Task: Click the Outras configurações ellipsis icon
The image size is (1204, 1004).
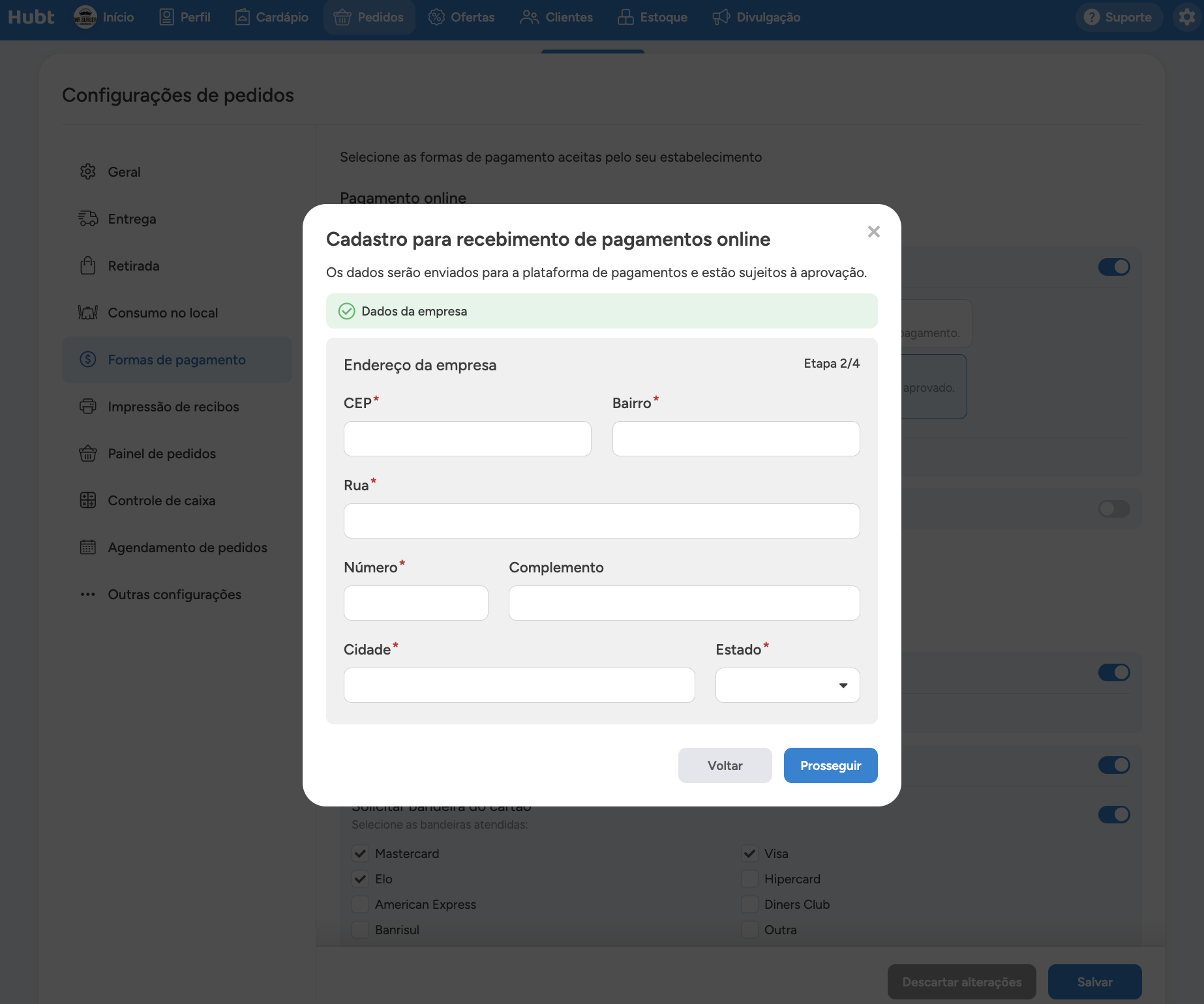Action: 88,594
